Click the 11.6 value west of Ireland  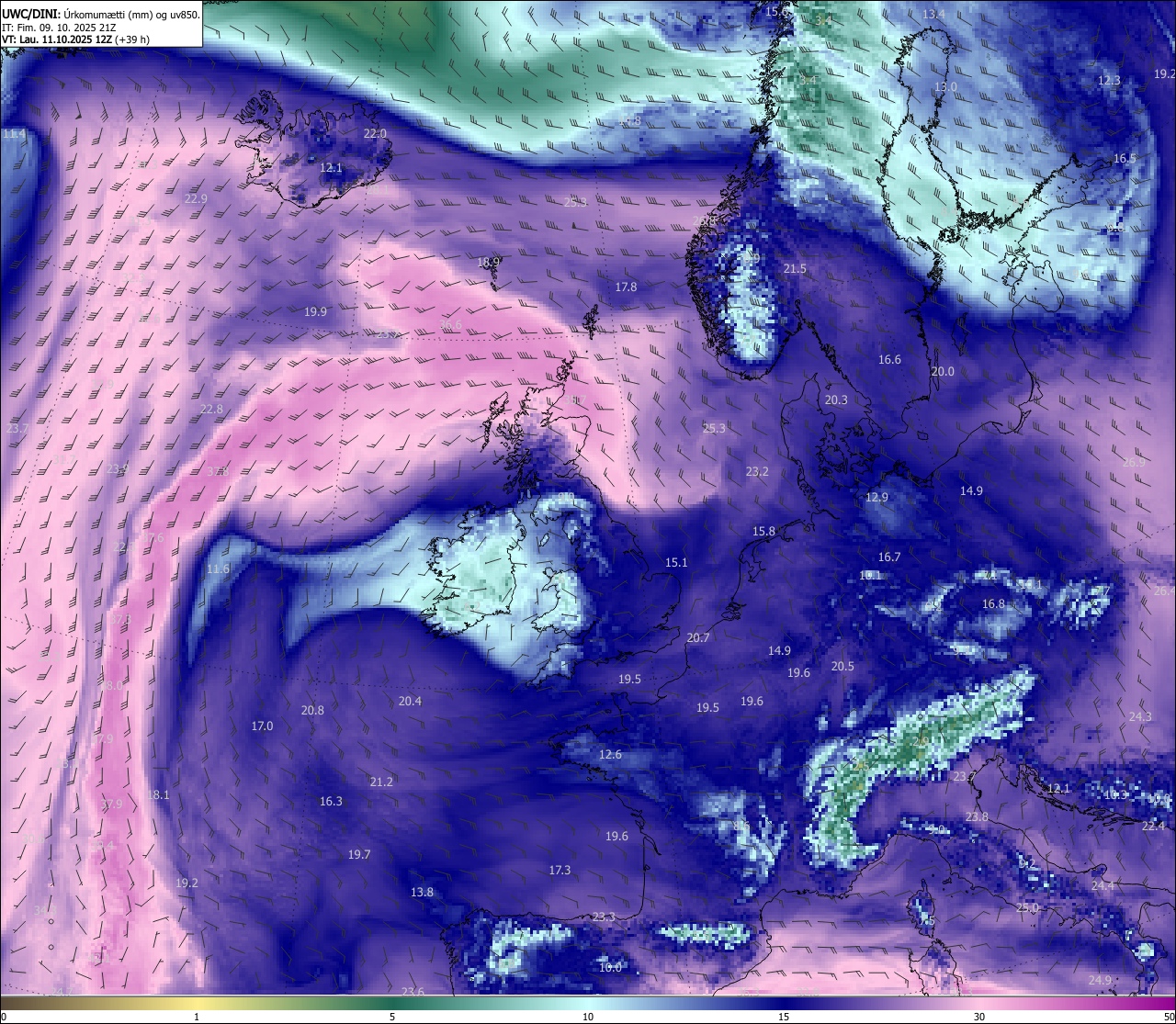(x=218, y=569)
